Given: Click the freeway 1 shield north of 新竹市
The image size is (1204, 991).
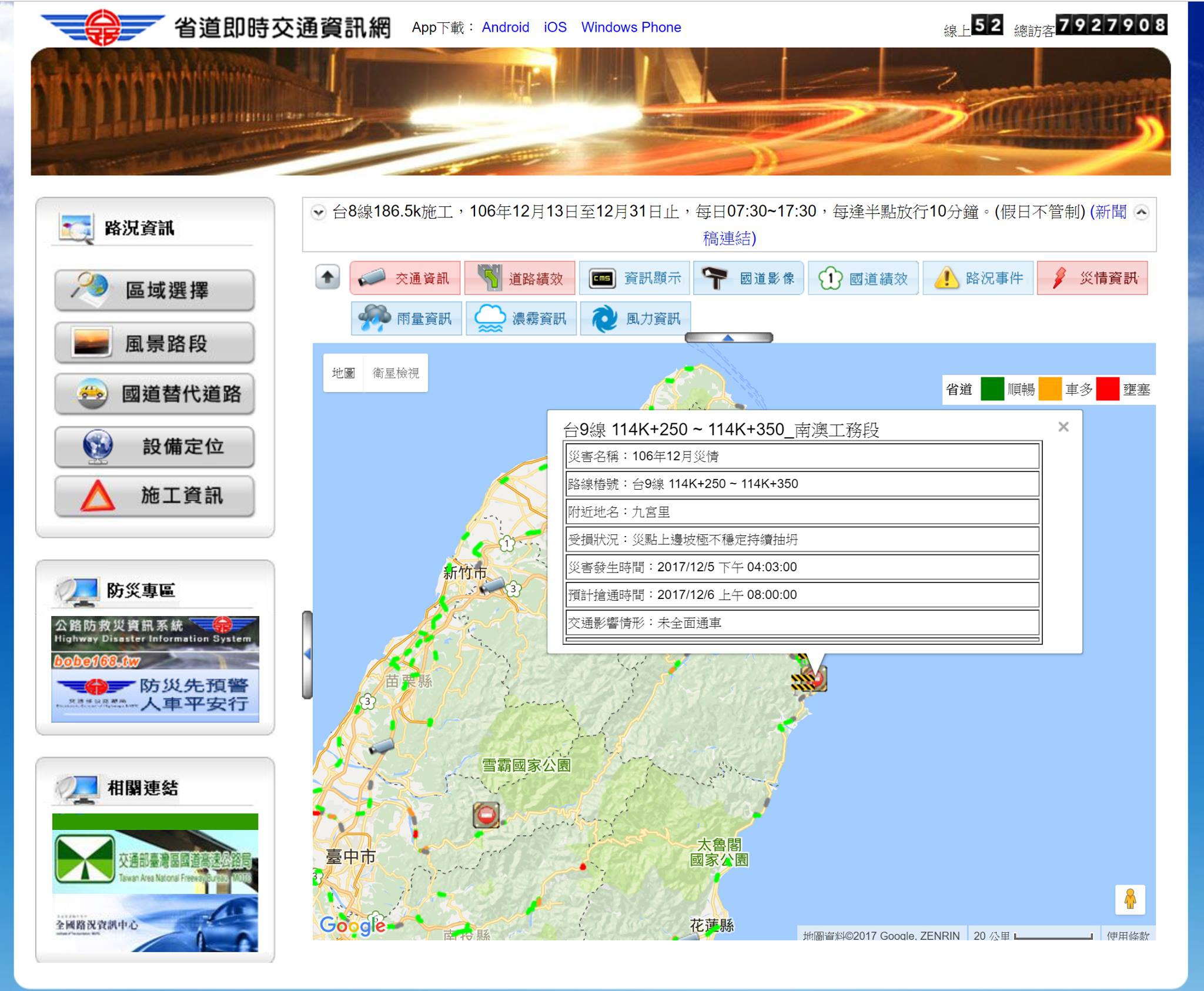Looking at the screenshot, I should pyautogui.click(x=507, y=544).
